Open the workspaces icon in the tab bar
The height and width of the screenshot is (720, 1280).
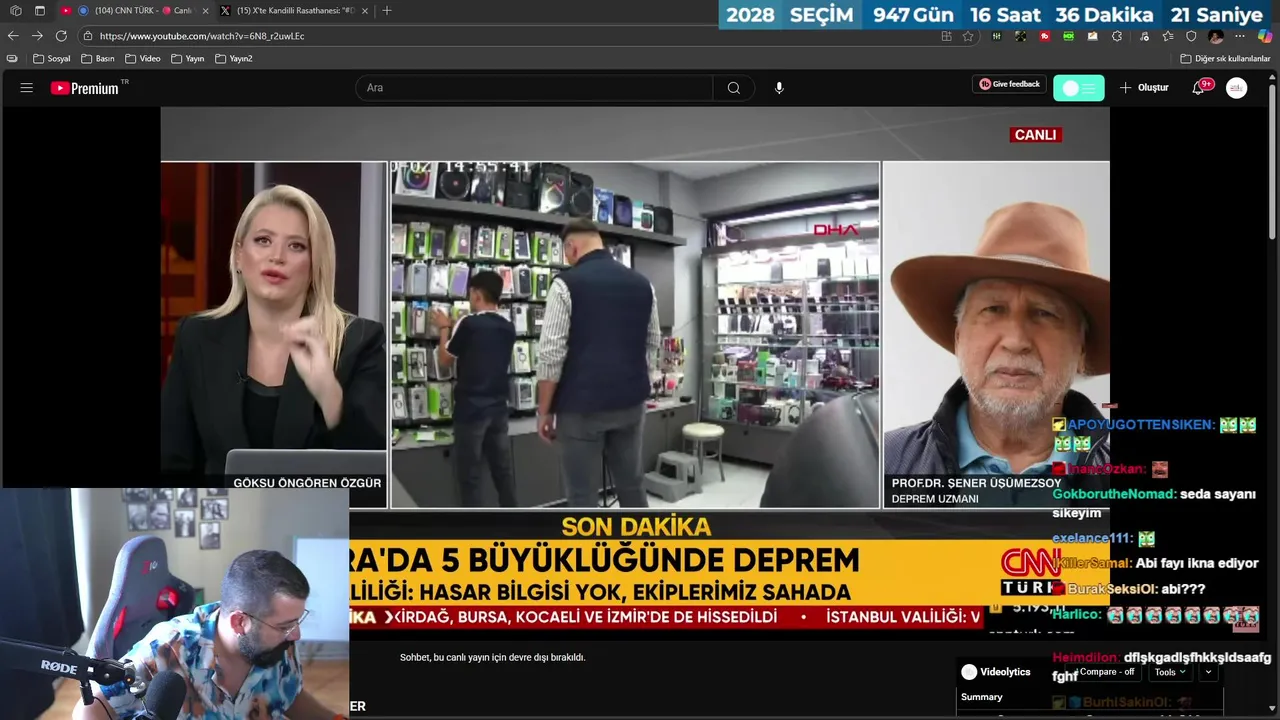pos(16,11)
